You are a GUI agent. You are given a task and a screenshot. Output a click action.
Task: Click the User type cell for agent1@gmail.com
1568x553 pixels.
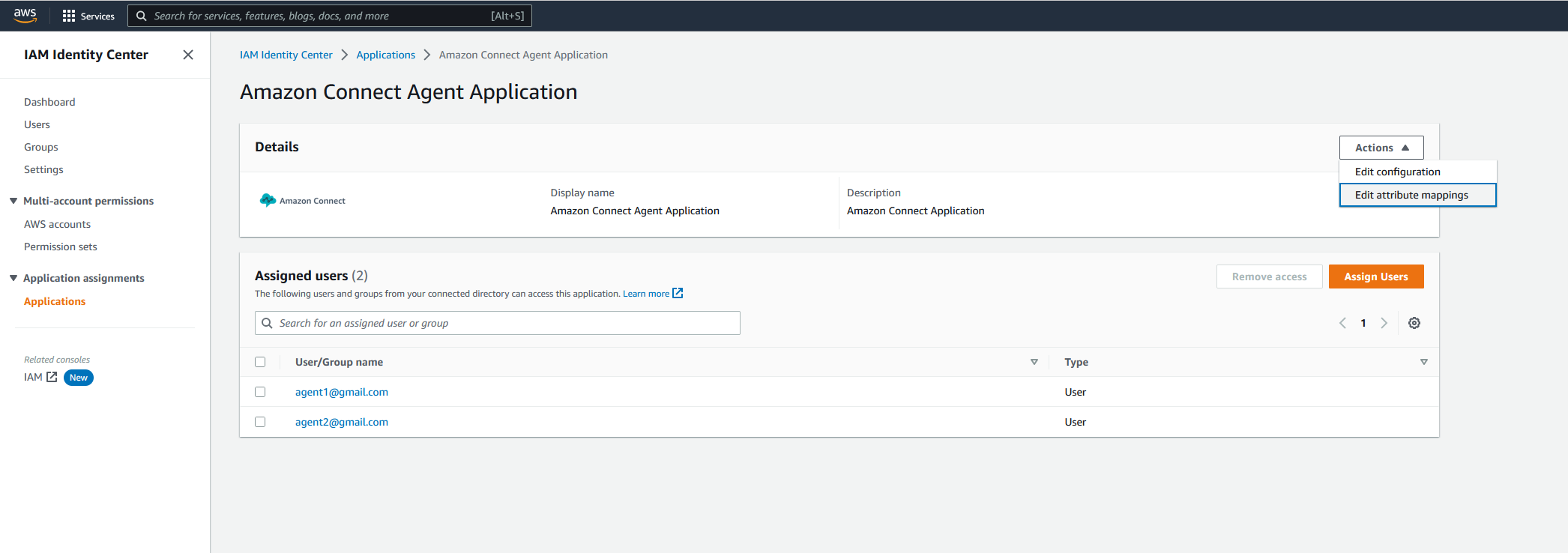point(1076,392)
